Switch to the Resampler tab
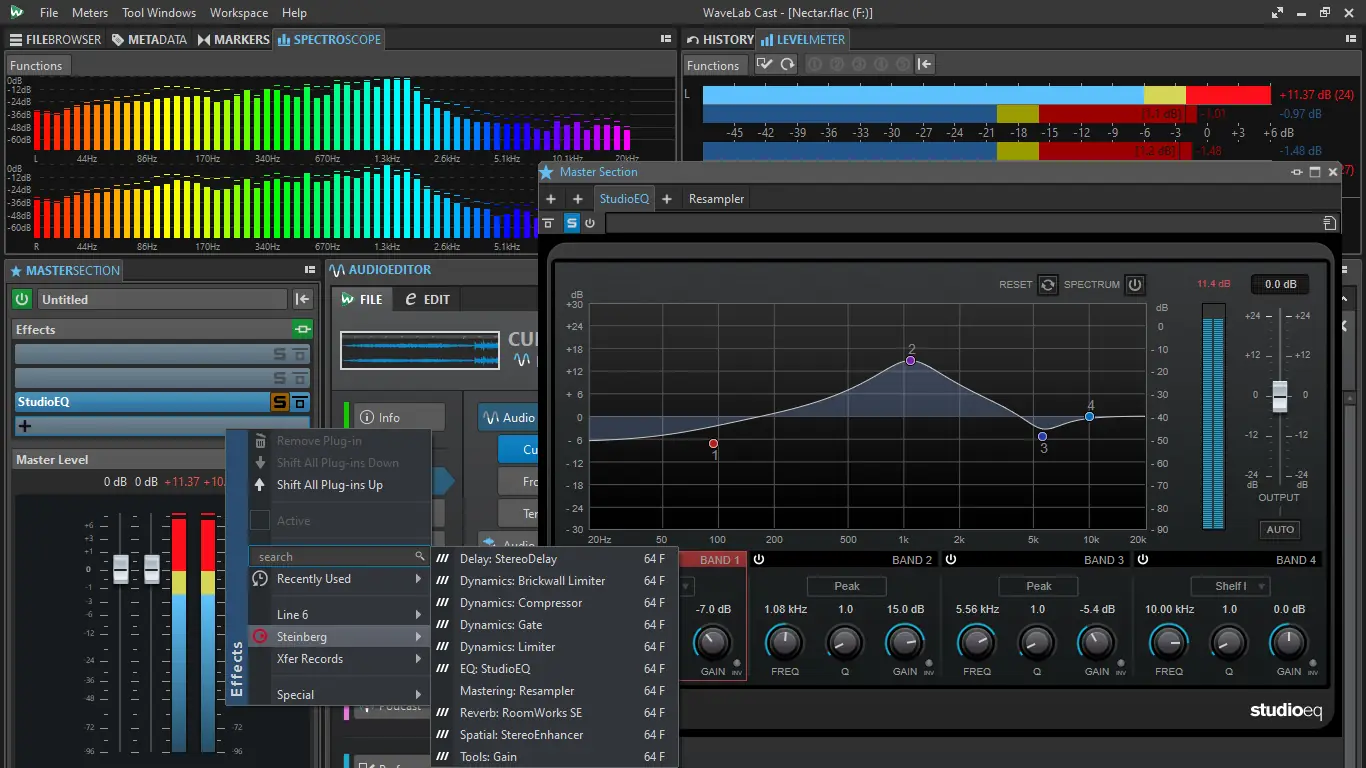Viewport: 1366px width, 768px height. tap(716, 199)
